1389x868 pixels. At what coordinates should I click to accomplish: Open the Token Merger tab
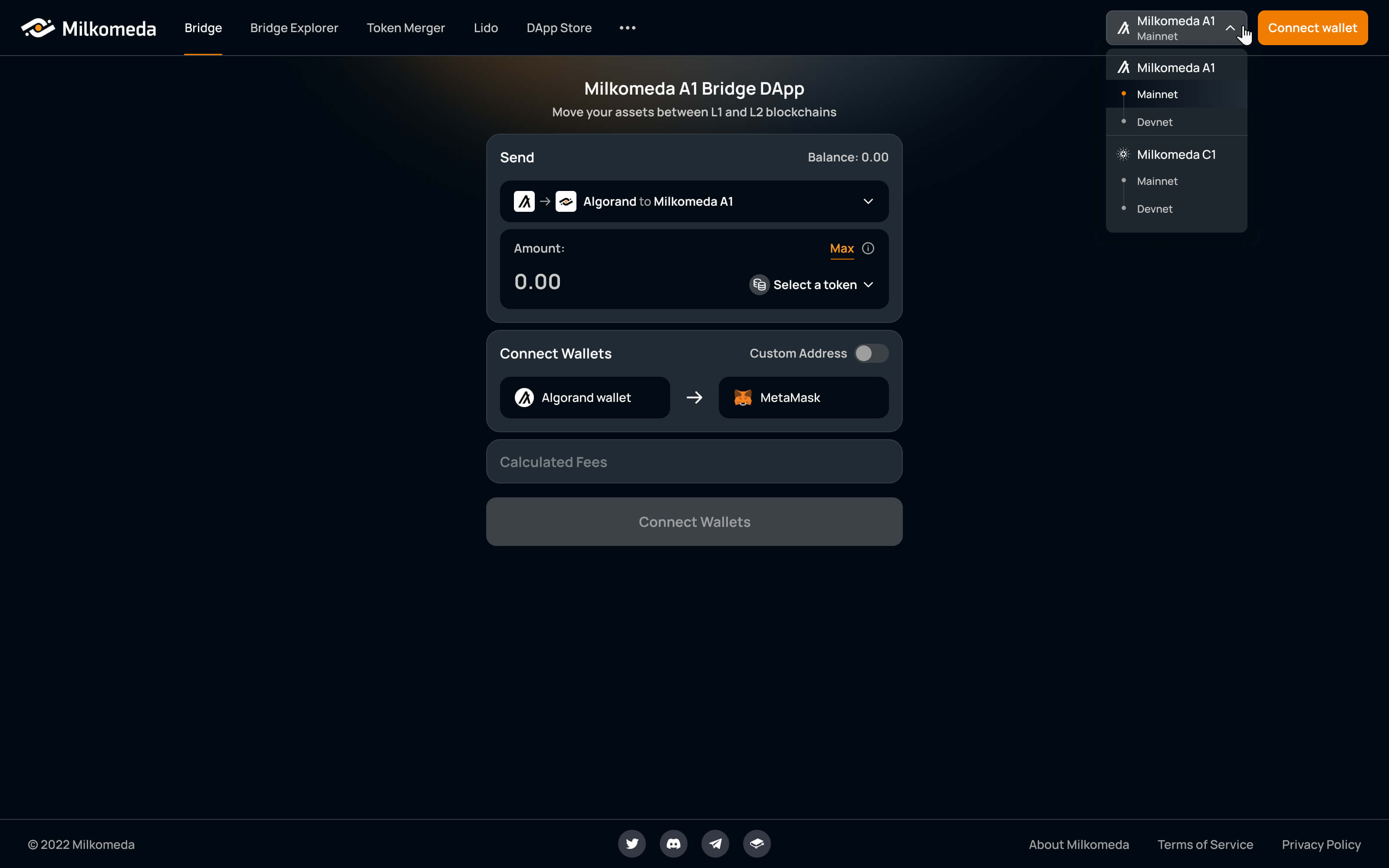click(405, 27)
